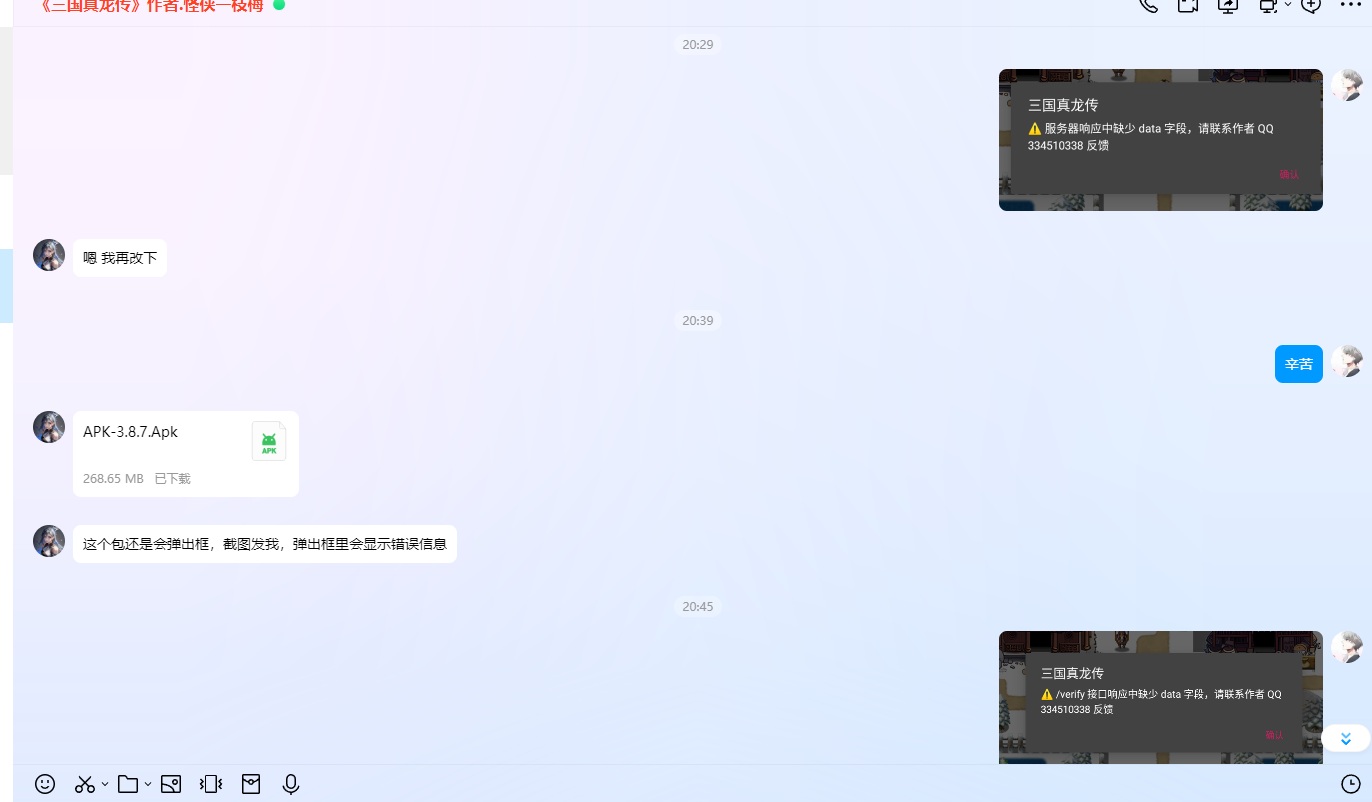Open the APK-3.8.7.Apk file message

point(186,454)
